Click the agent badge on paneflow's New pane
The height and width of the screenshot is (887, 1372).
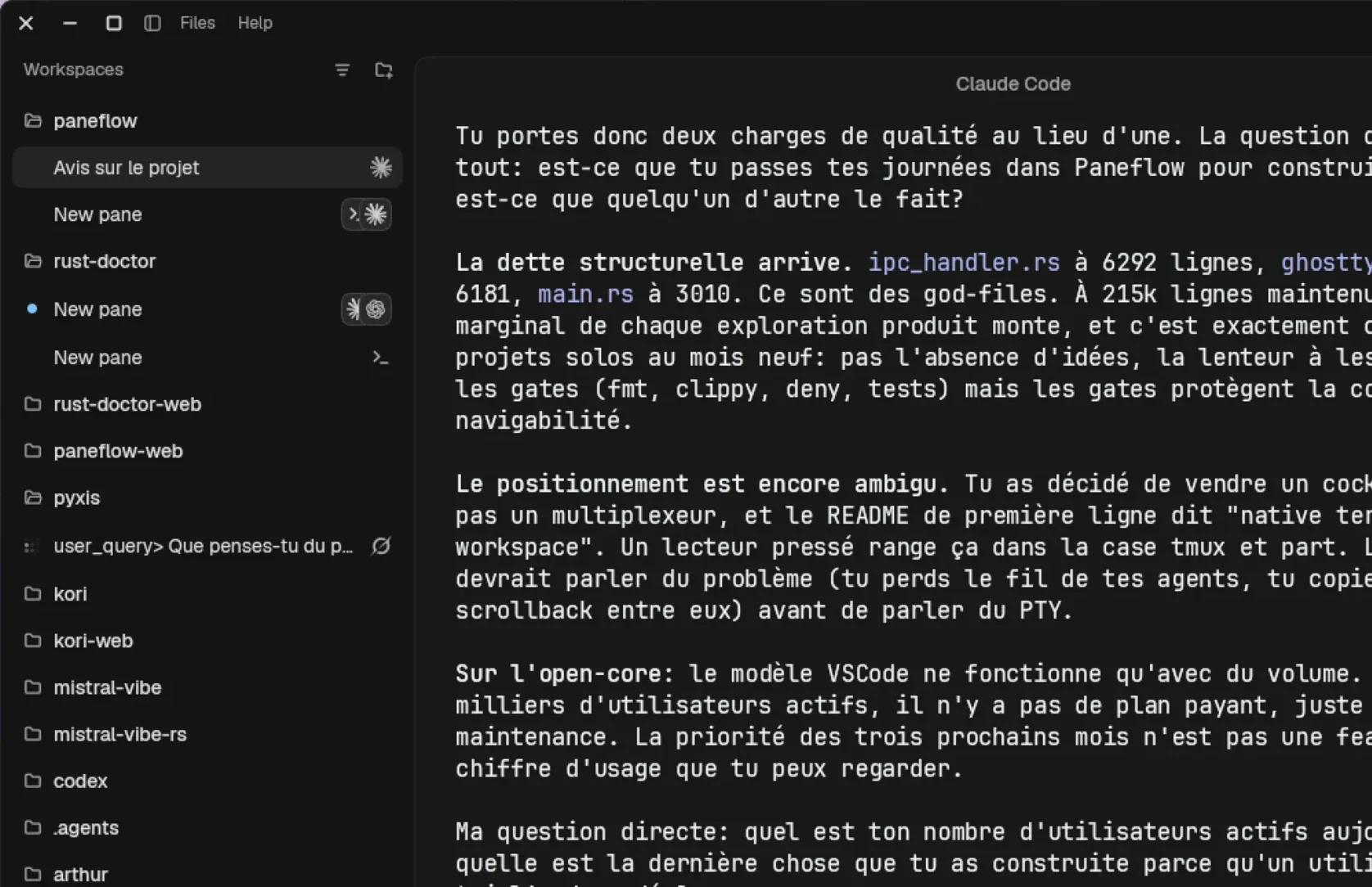click(x=366, y=214)
